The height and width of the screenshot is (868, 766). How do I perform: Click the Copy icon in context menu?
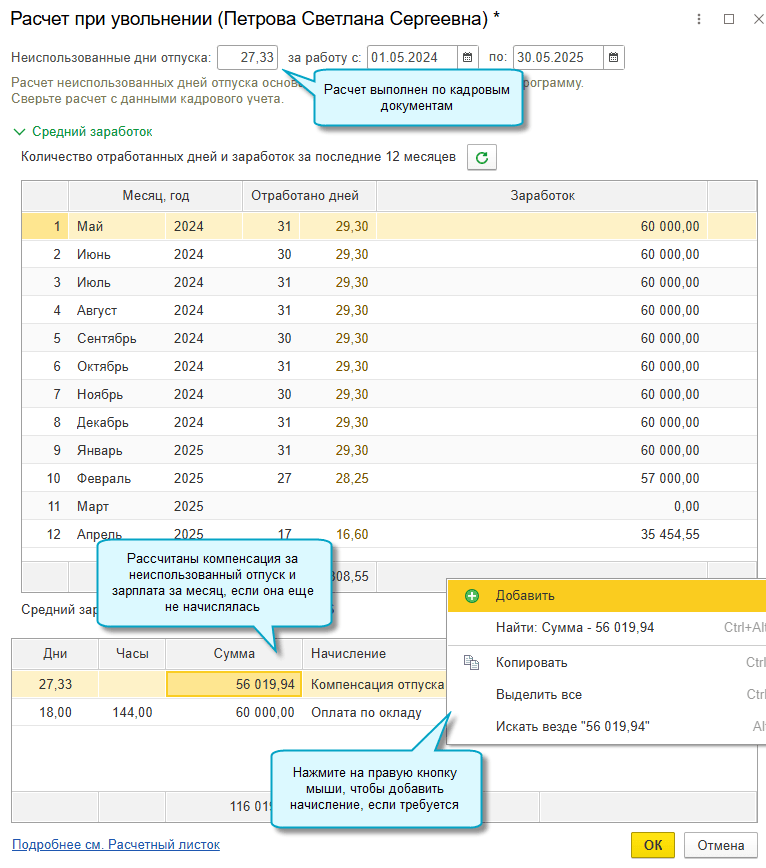[x=472, y=662]
